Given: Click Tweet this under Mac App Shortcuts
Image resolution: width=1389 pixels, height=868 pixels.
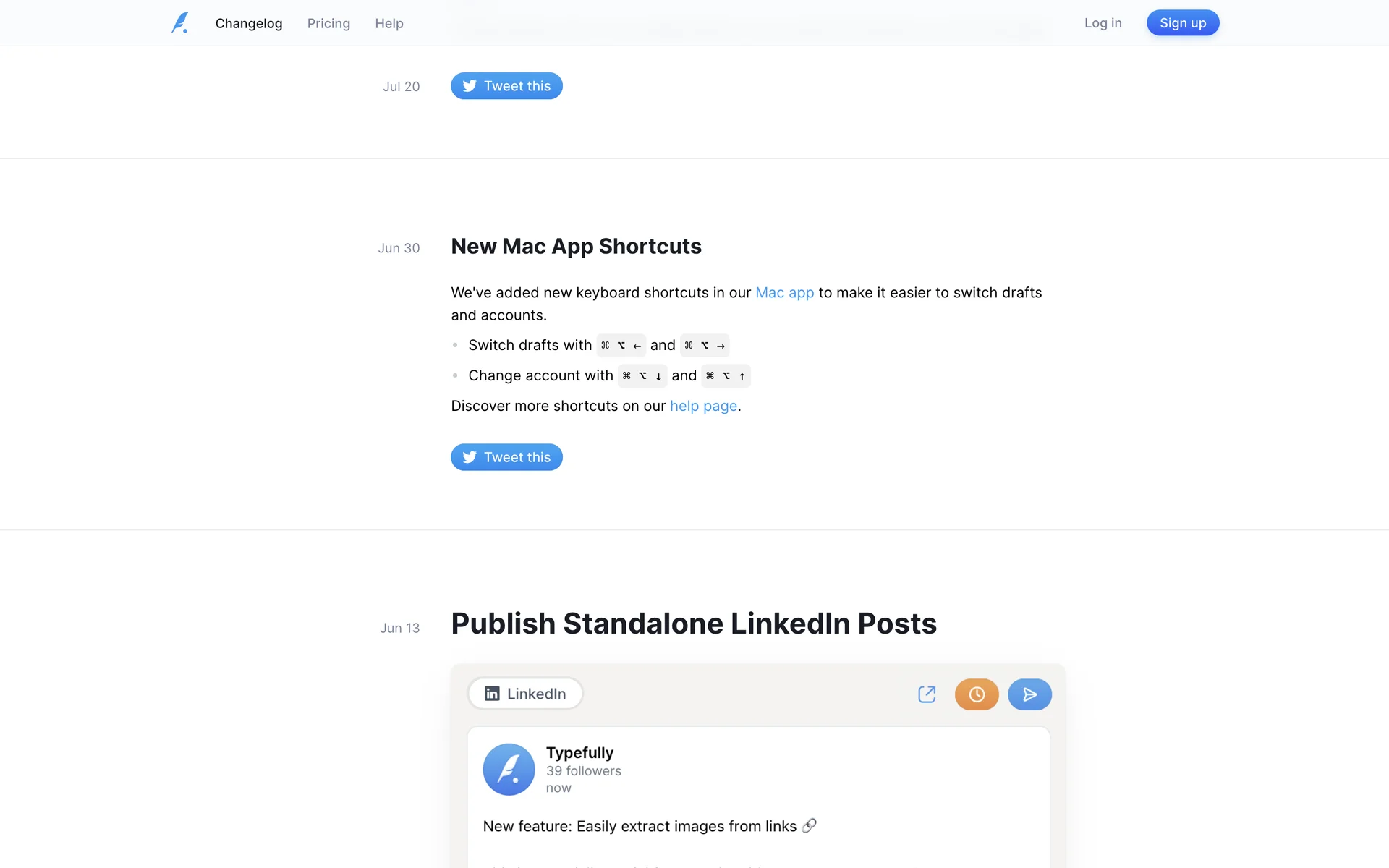Looking at the screenshot, I should pos(506,457).
